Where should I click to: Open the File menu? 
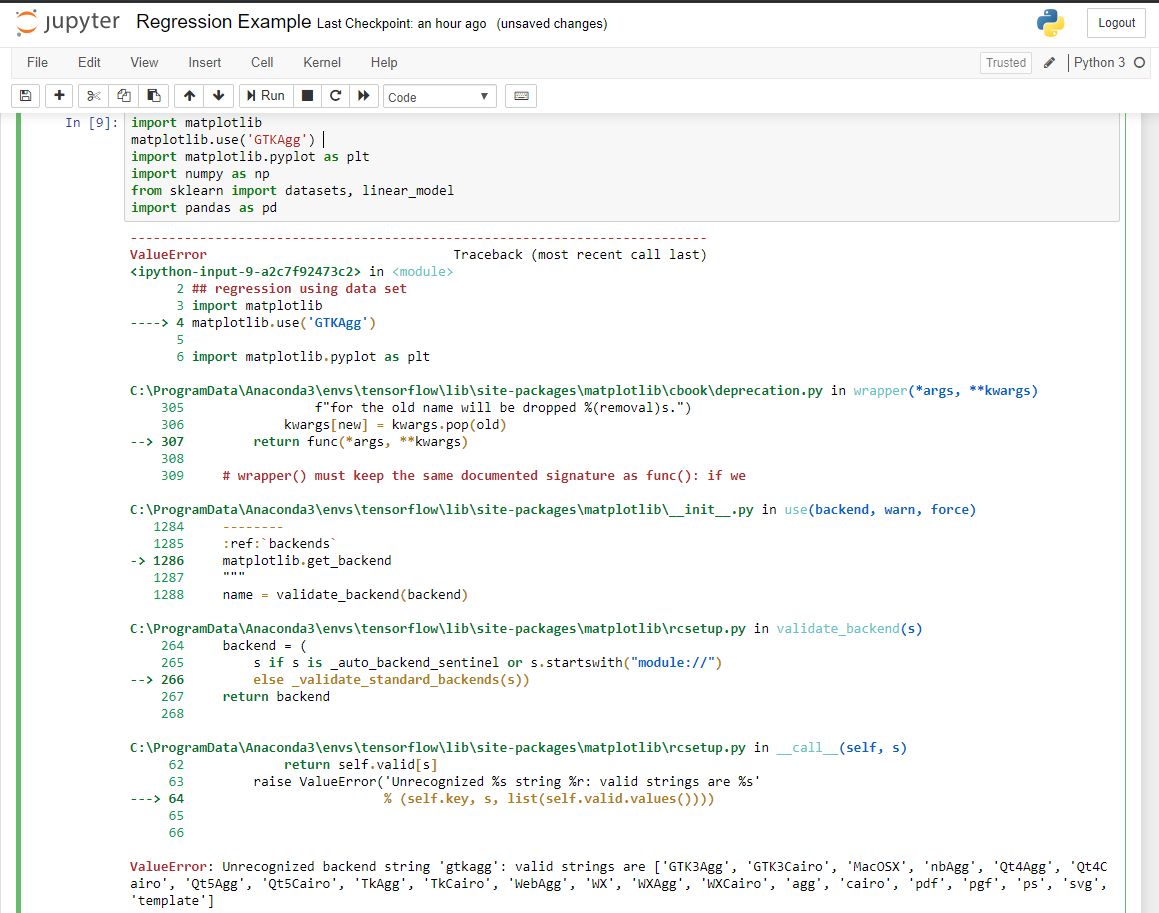pos(37,63)
